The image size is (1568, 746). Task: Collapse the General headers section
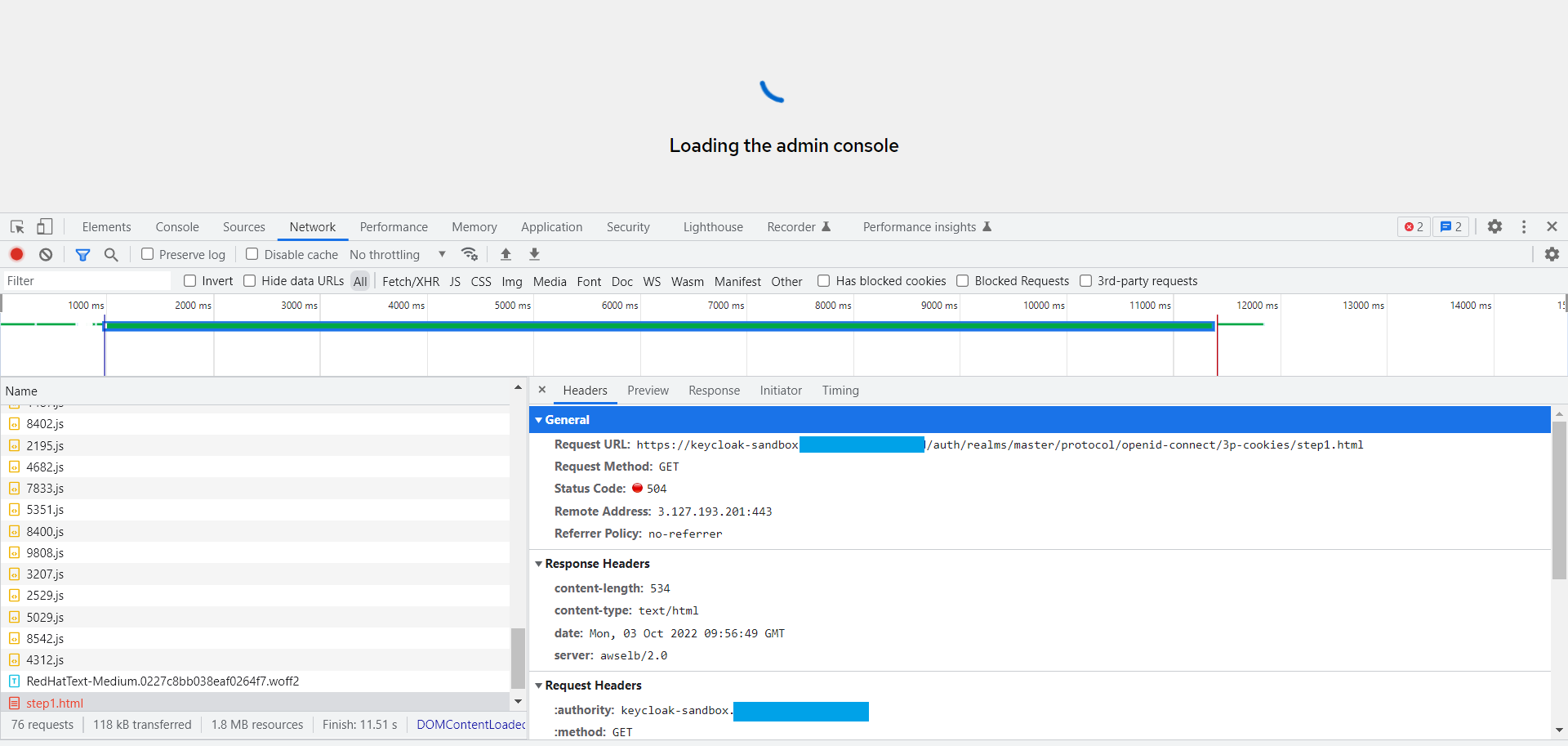tap(539, 419)
